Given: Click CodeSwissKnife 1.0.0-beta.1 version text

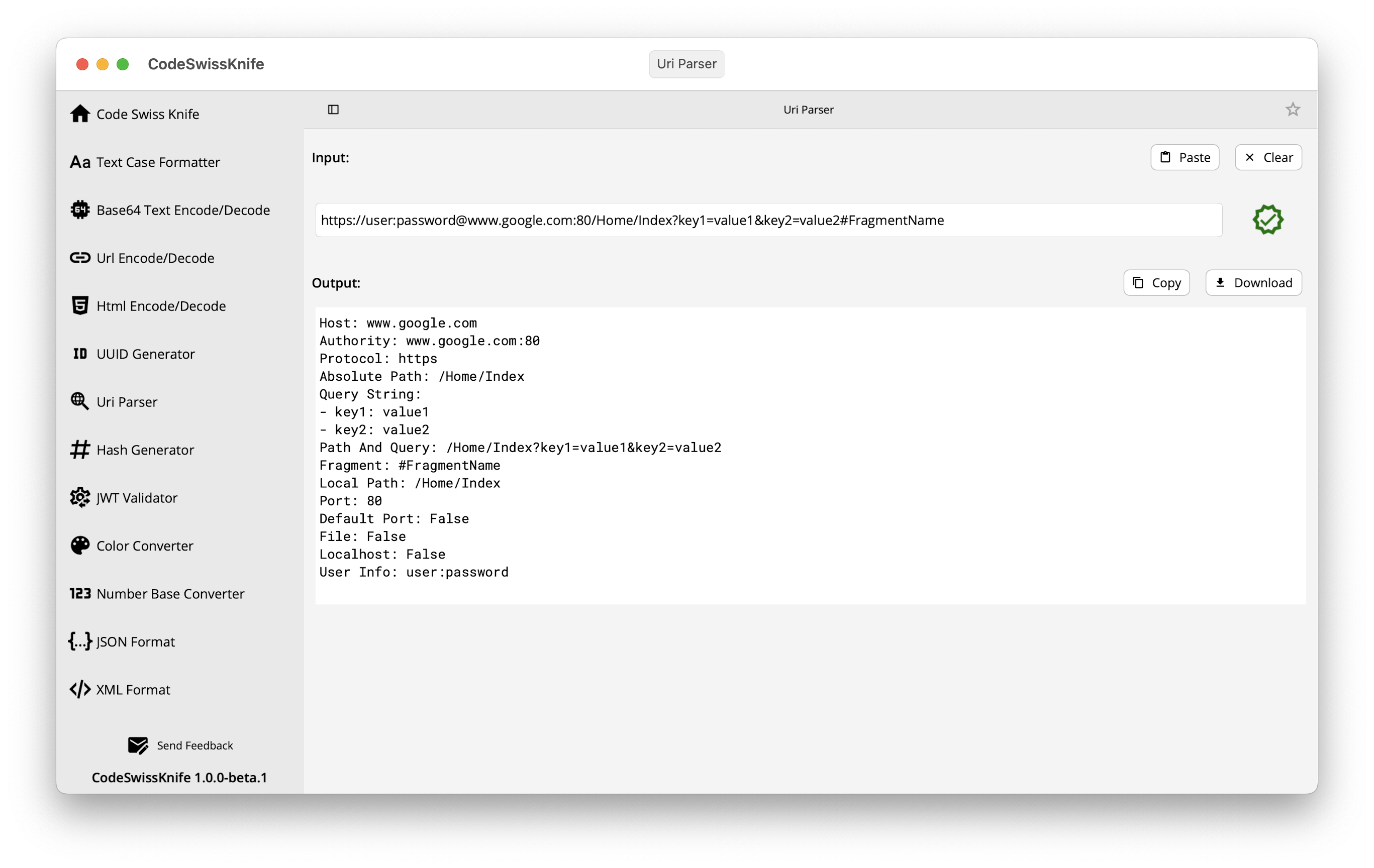Looking at the screenshot, I should click(x=179, y=777).
